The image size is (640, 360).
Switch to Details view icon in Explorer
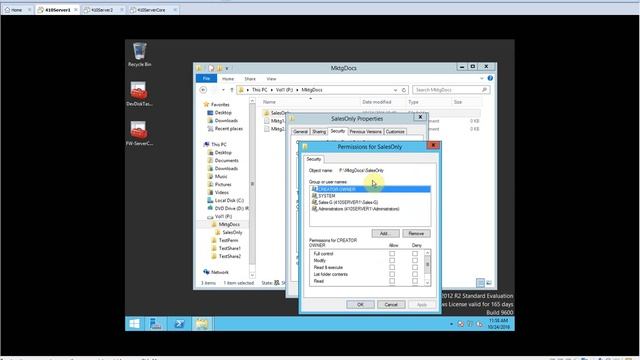480,282
